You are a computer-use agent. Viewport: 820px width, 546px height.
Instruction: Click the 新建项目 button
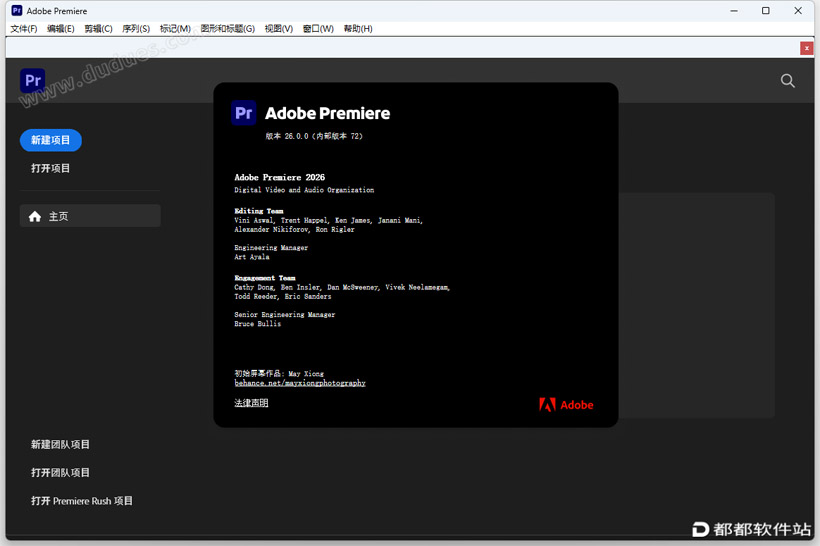(51, 140)
